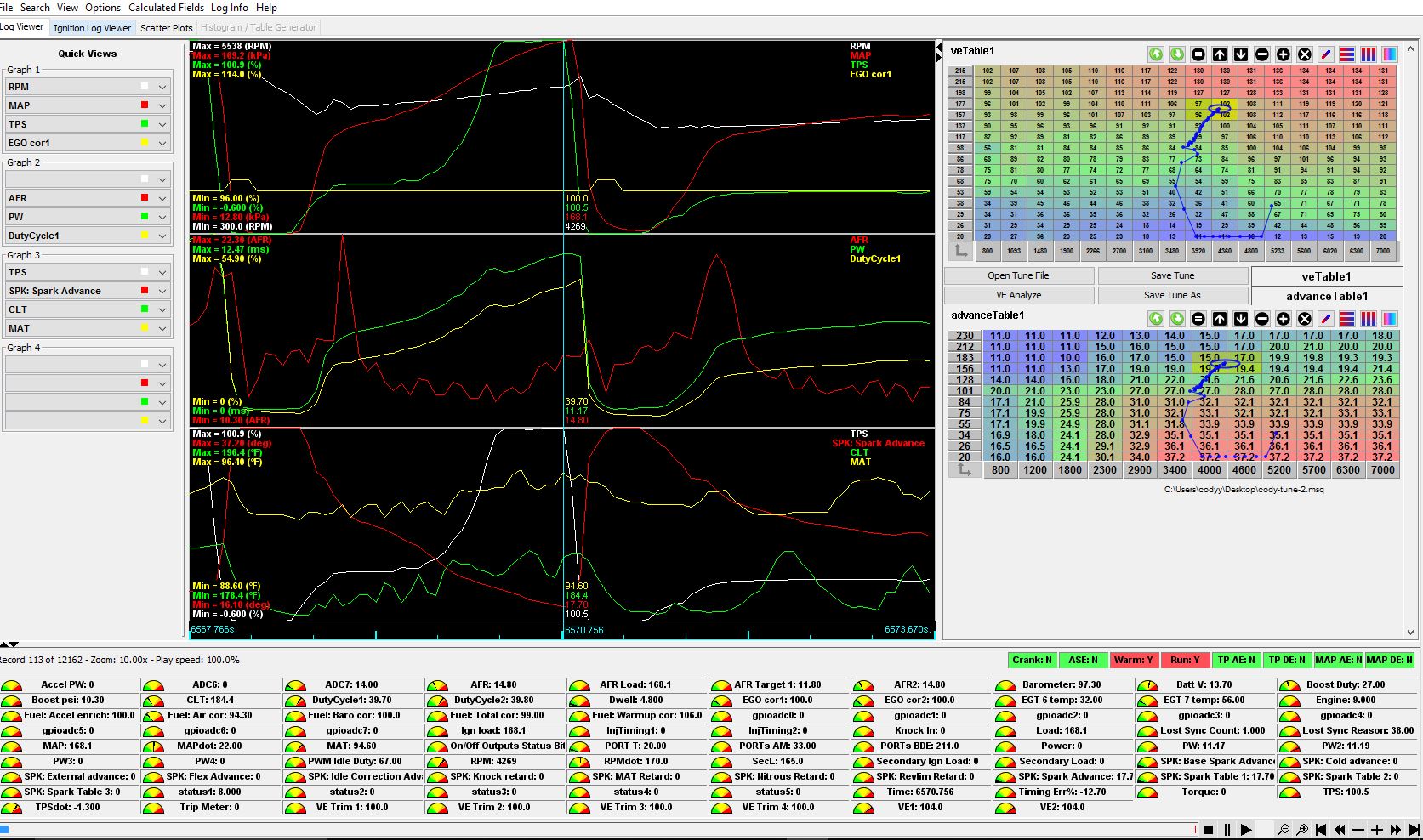Click the X set-value icon in veTable1 toolbar
Viewport: 1423px width, 840px height.
[1304, 54]
